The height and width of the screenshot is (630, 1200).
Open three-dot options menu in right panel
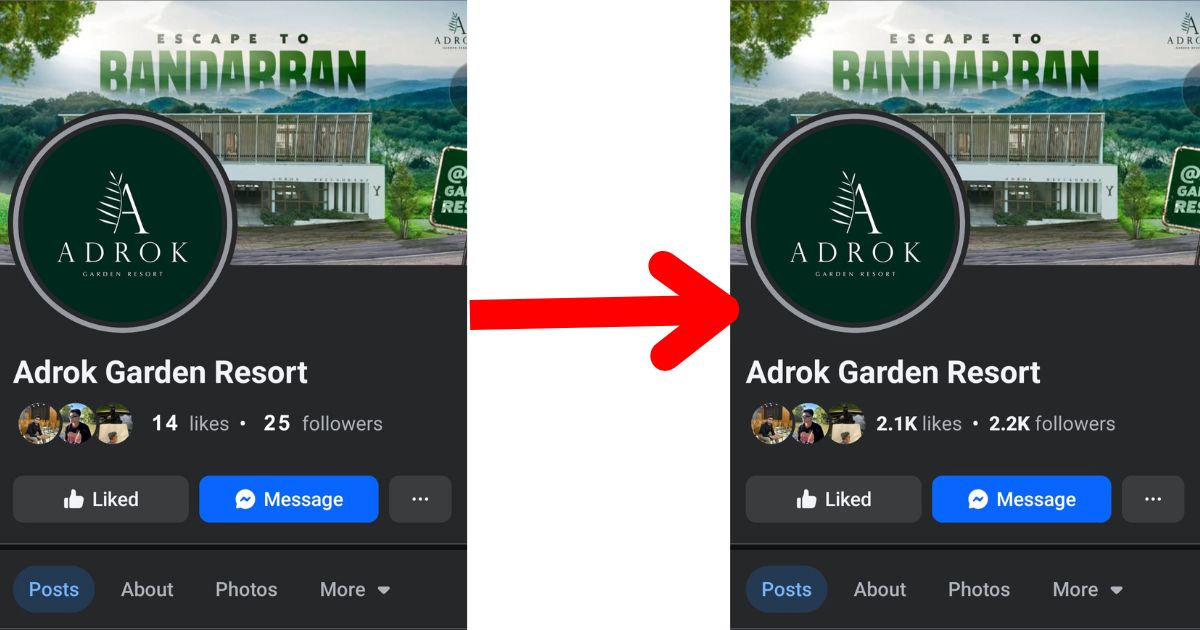(1153, 499)
